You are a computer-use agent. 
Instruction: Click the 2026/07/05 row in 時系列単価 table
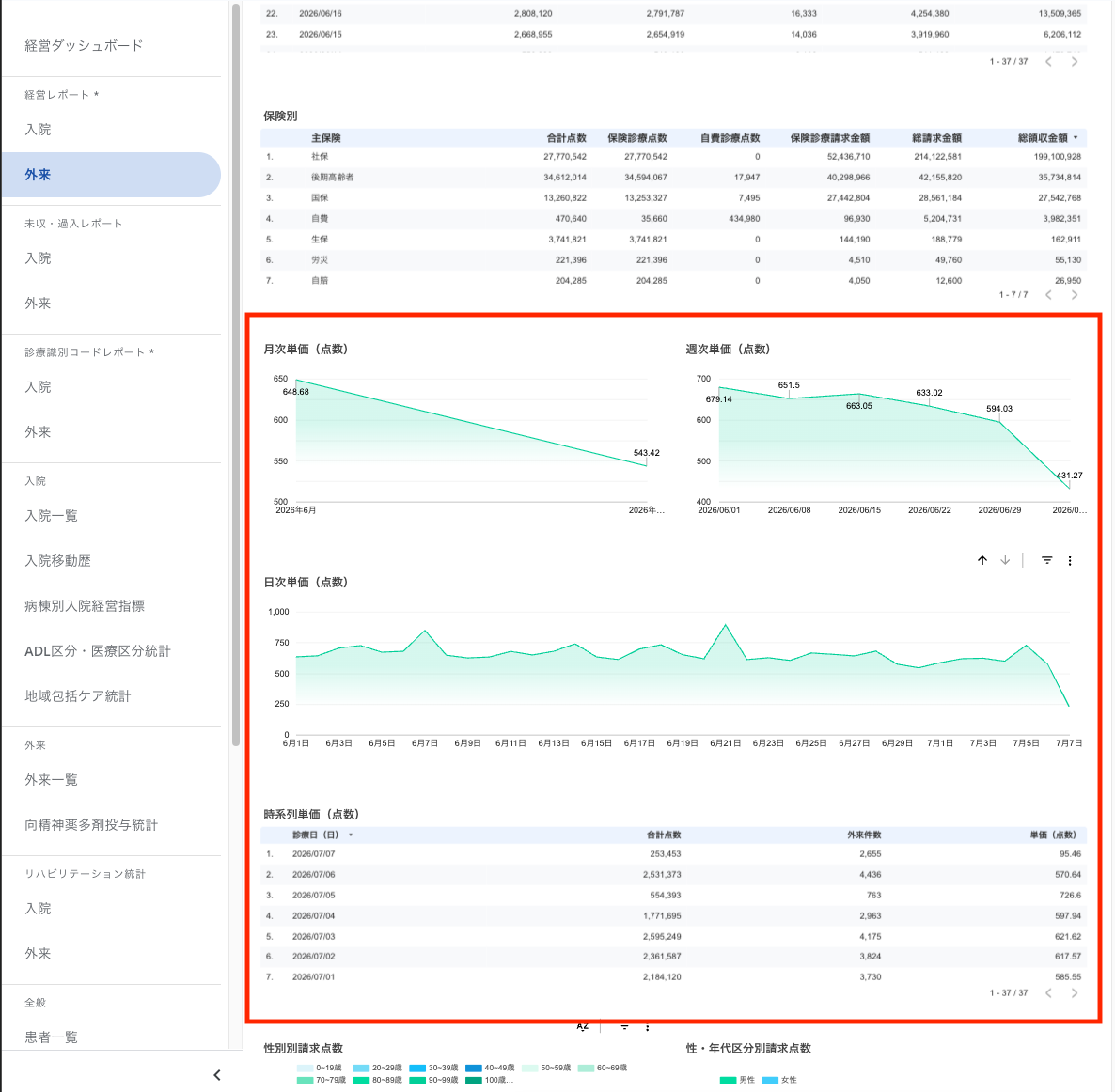point(673,895)
